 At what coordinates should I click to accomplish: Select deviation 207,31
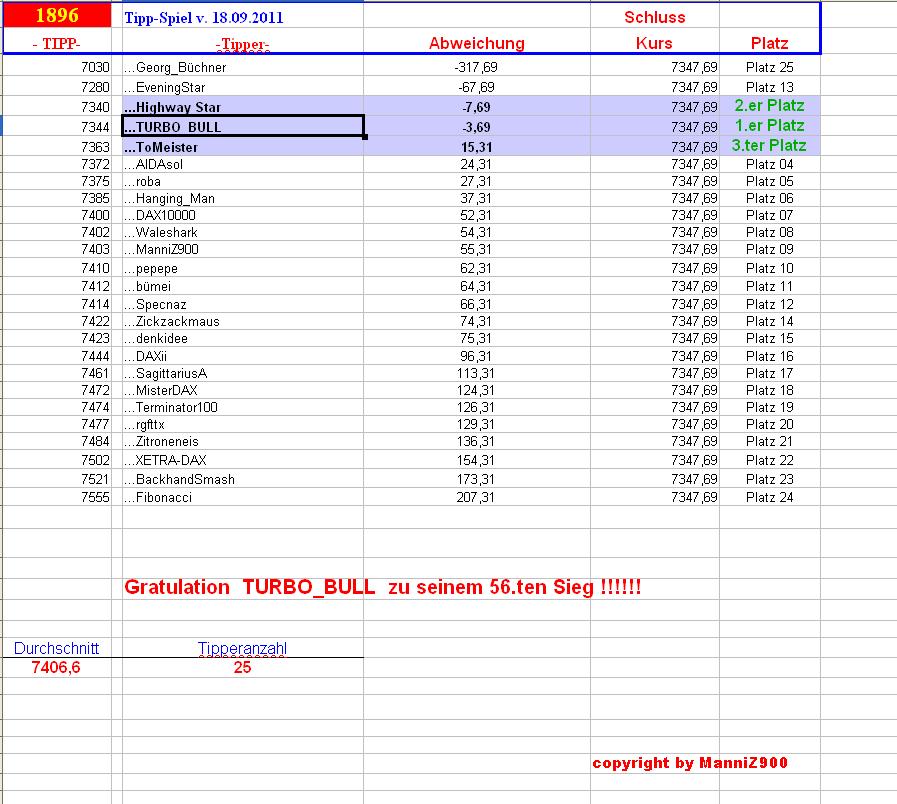click(475, 497)
